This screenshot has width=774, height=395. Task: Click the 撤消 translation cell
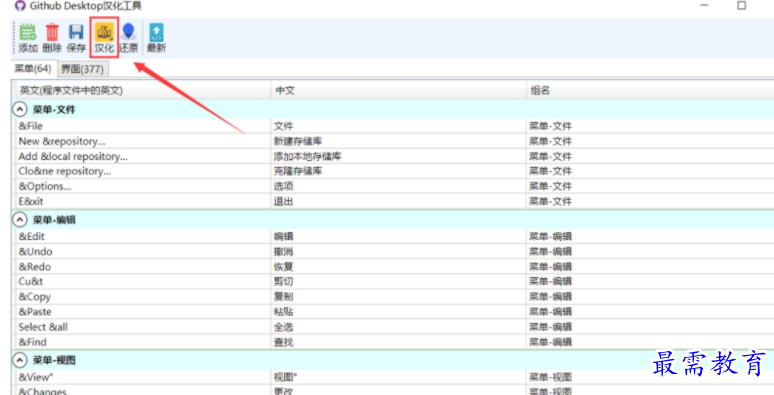(398, 252)
